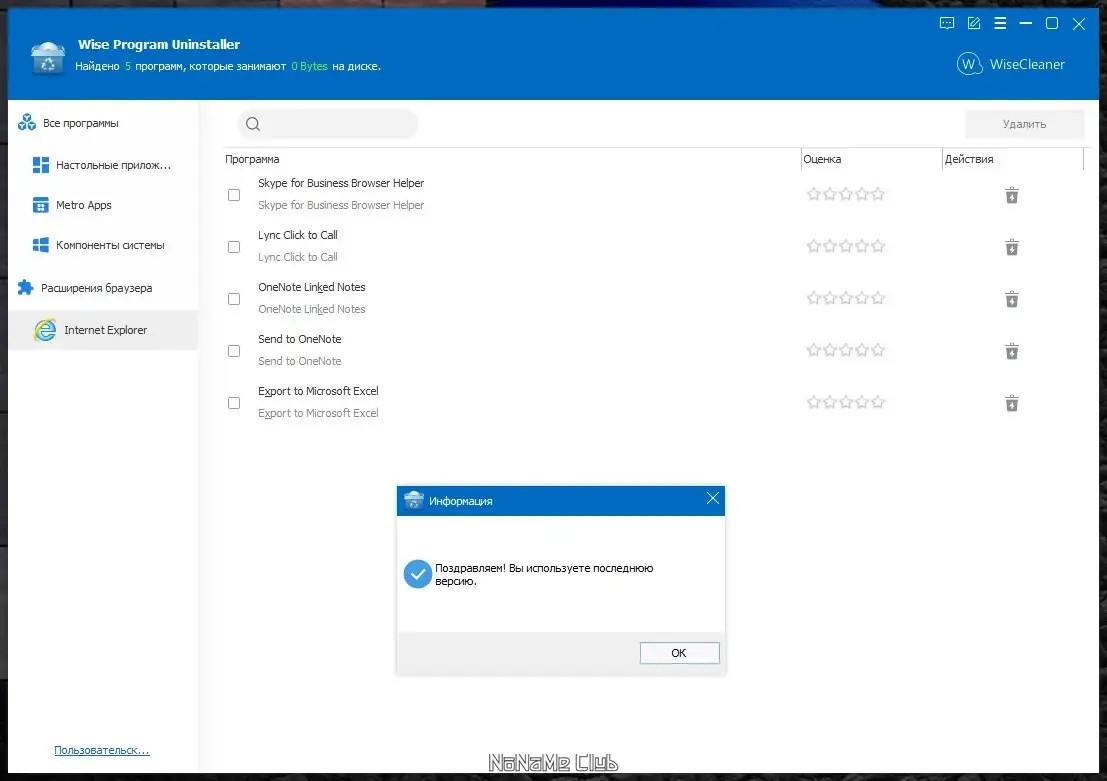Rate Export to Microsoft Excel with stars
Screen dimensions: 1107x781
(845, 402)
